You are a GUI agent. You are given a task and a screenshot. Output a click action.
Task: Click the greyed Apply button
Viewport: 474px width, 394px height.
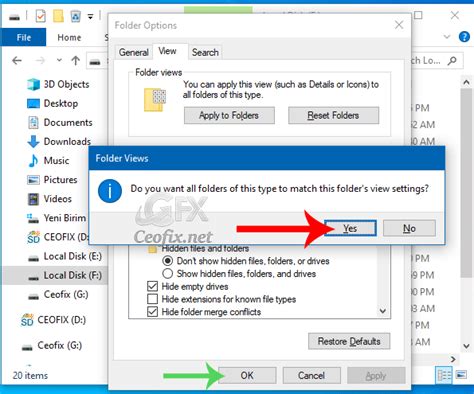pyautogui.click(x=376, y=376)
